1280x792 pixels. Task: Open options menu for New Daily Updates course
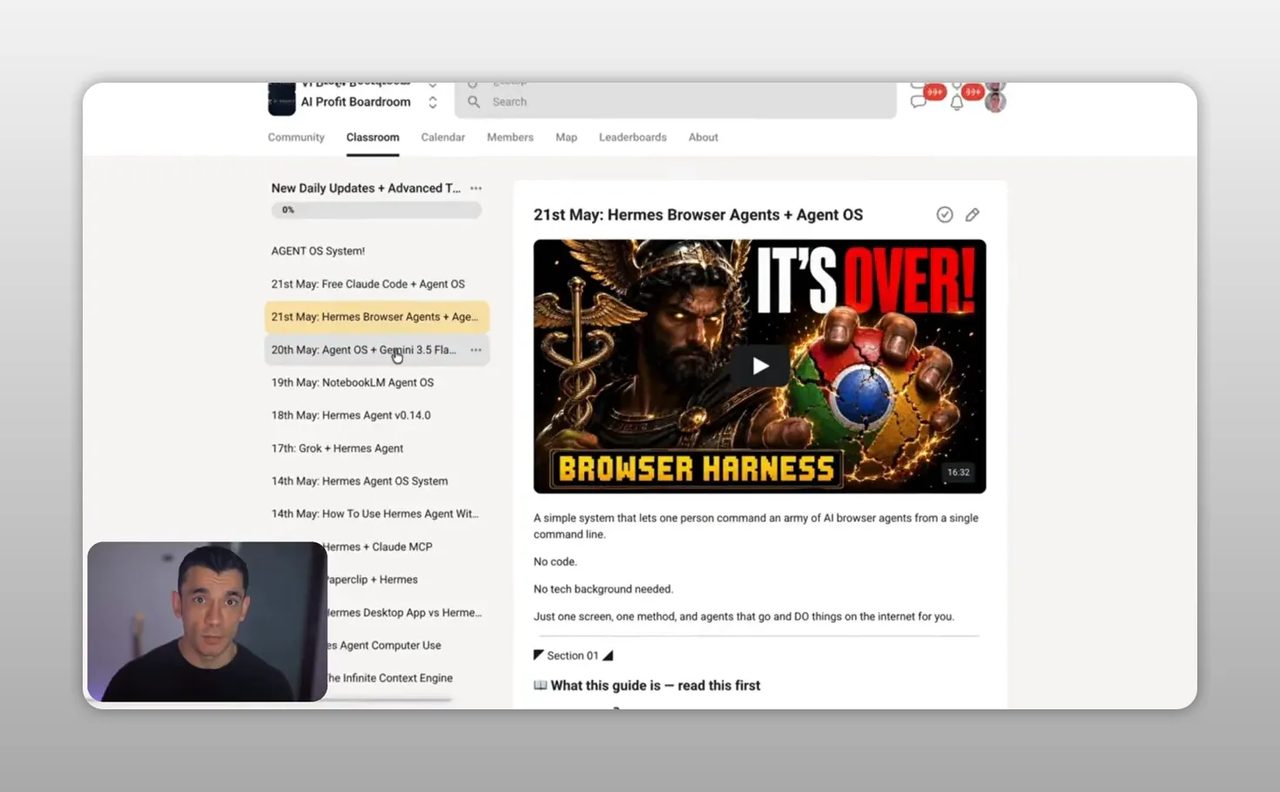pos(476,188)
